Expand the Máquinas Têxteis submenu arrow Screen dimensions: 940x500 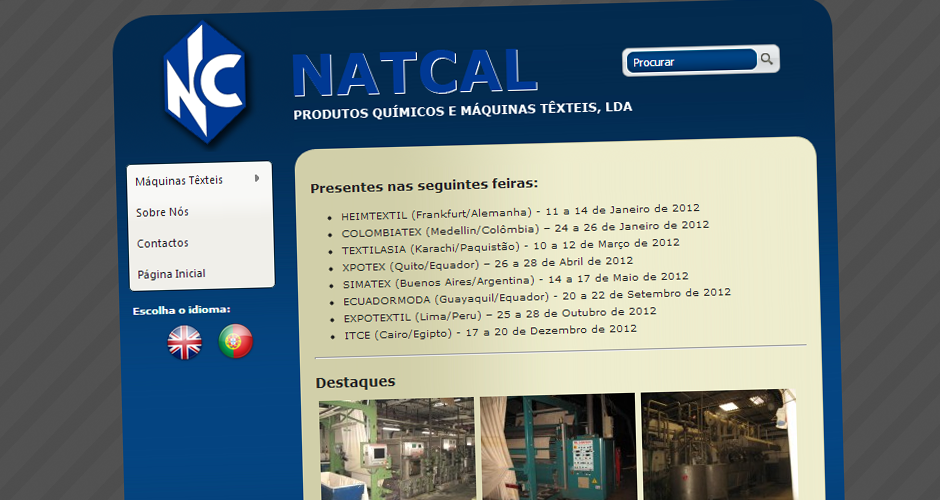(x=257, y=178)
